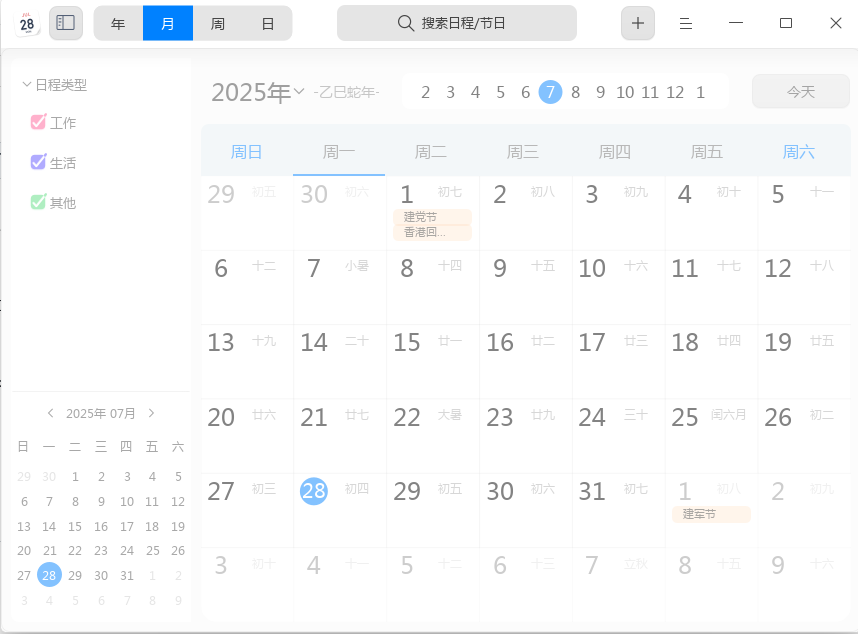Image resolution: width=858 pixels, height=634 pixels.
Task: Switch to 年 view tab
Action: pos(118,24)
